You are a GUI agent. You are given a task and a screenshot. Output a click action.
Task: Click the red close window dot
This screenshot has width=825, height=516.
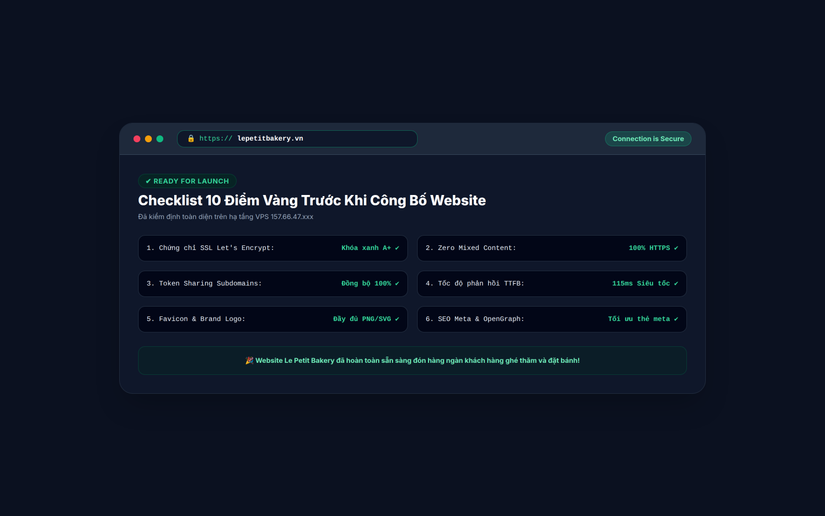(x=137, y=139)
